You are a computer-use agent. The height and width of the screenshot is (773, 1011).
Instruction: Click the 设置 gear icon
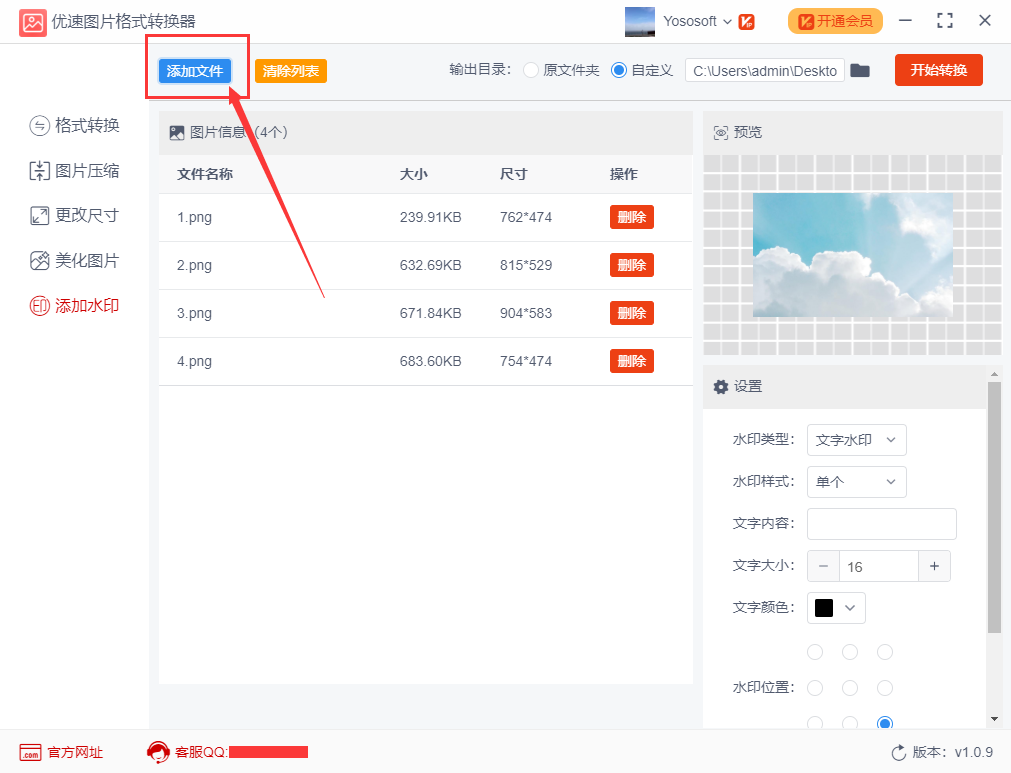(722, 387)
